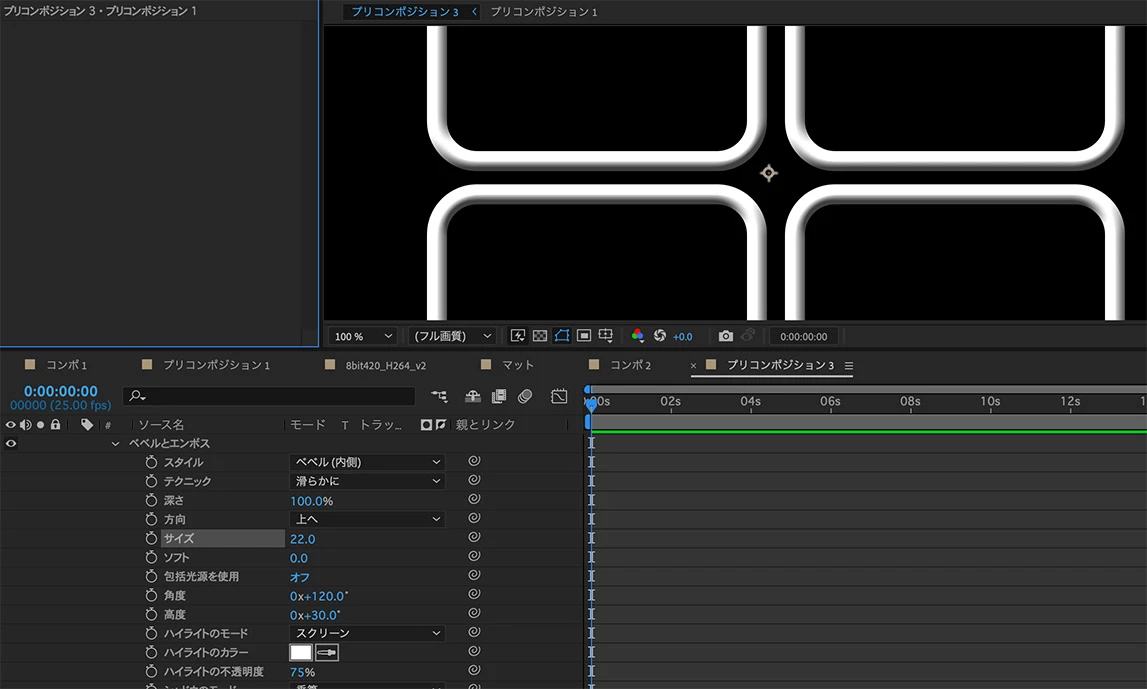1147x689 pixels.
Task: Click the region of interest icon
Action: (x=584, y=336)
